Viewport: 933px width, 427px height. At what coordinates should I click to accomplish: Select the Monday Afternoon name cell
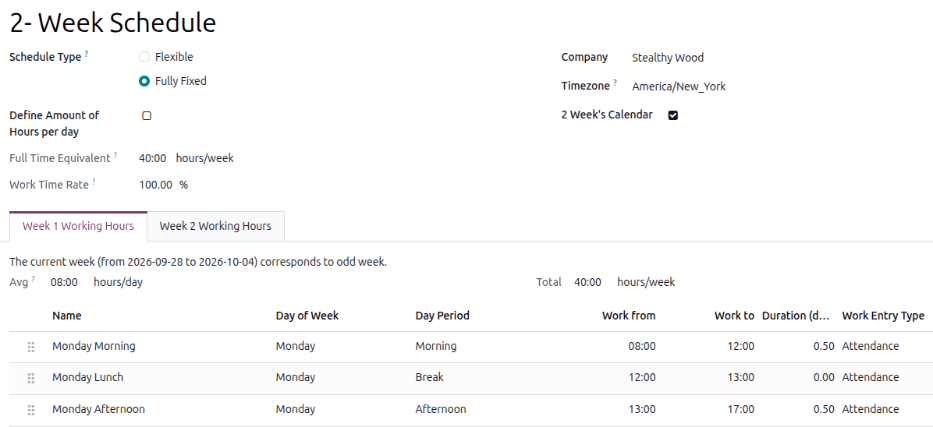(x=98, y=409)
